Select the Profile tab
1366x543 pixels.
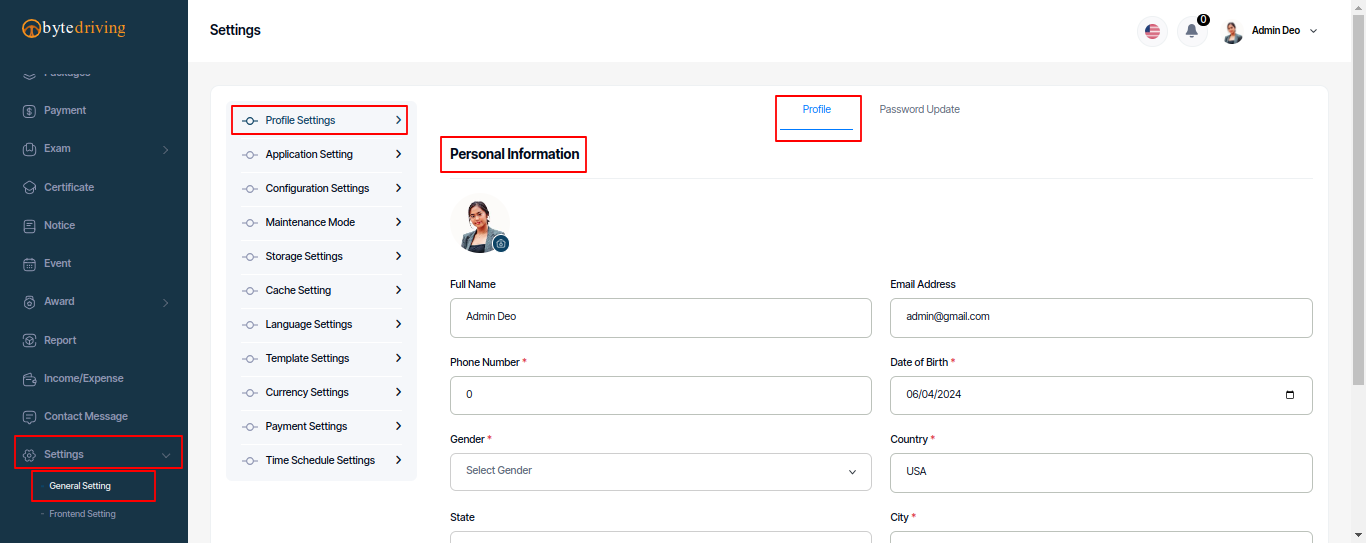pos(817,110)
